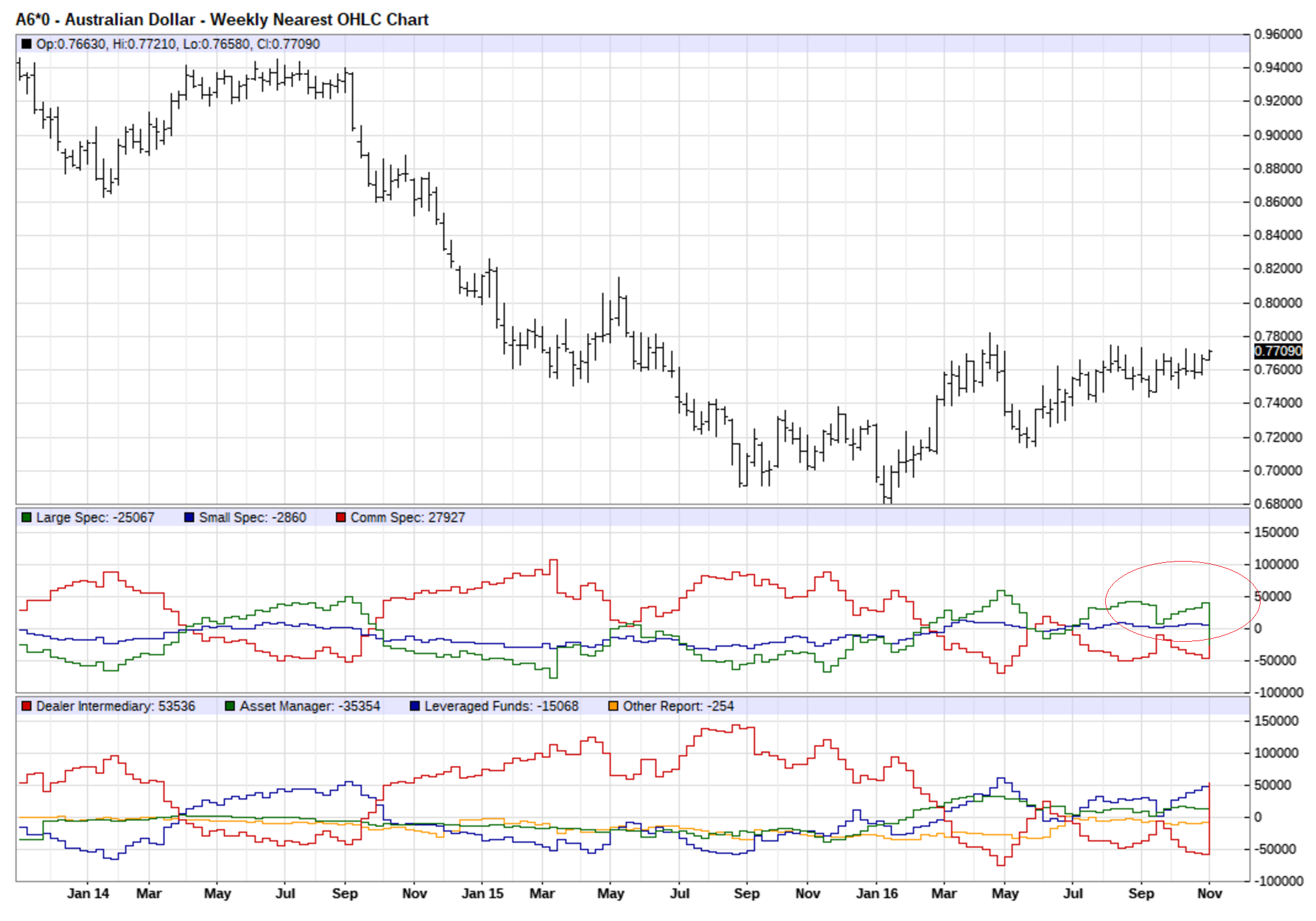The image size is (1316, 921).
Task: Click the orange Other Report legend swatch
Action: pos(613,706)
